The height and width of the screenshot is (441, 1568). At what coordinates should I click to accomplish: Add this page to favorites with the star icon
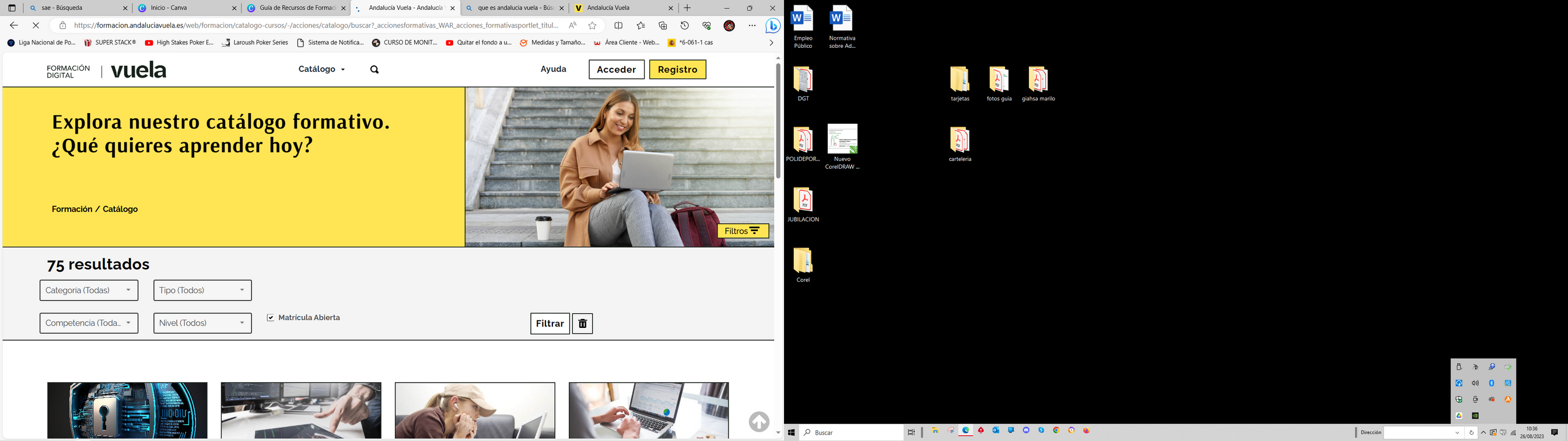point(592,26)
